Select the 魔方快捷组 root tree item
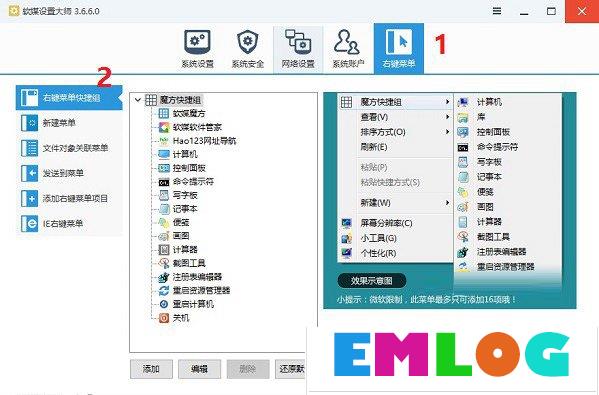The height and width of the screenshot is (395, 599). (180, 100)
